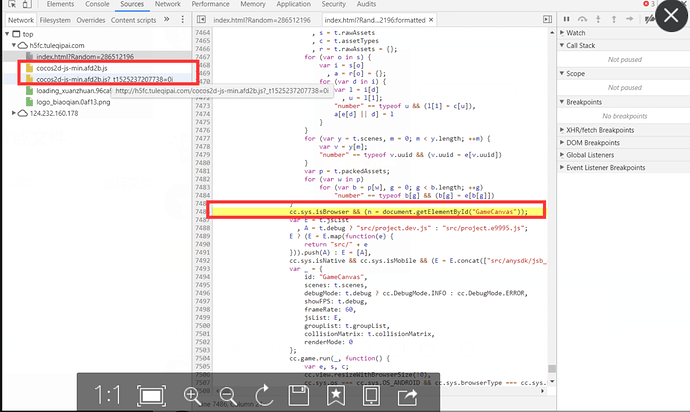
Task: Toggle the device toolbar icon
Action: point(27,4)
